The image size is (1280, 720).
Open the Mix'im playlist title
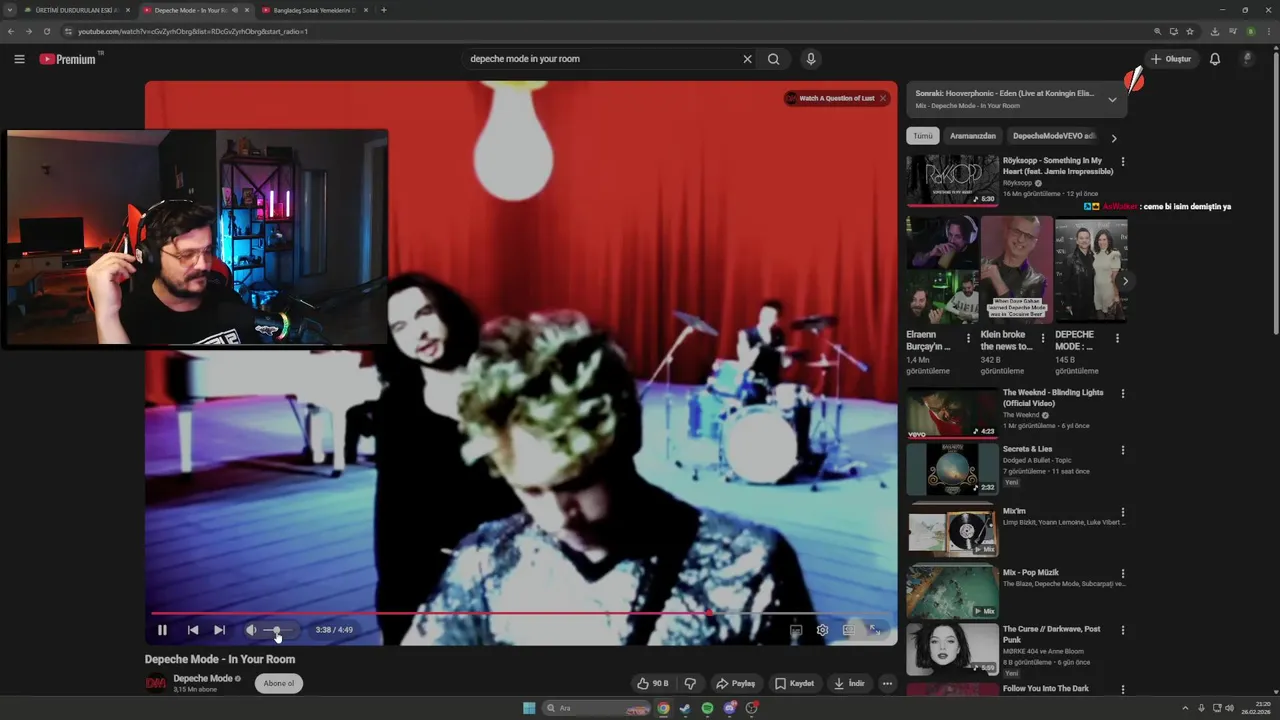click(1014, 511)
